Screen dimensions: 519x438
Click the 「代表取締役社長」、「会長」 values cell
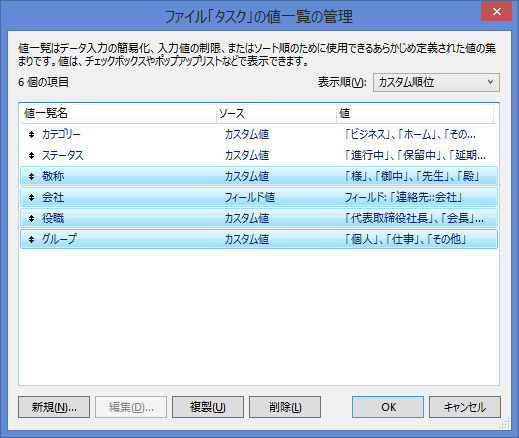pos(414,218)
